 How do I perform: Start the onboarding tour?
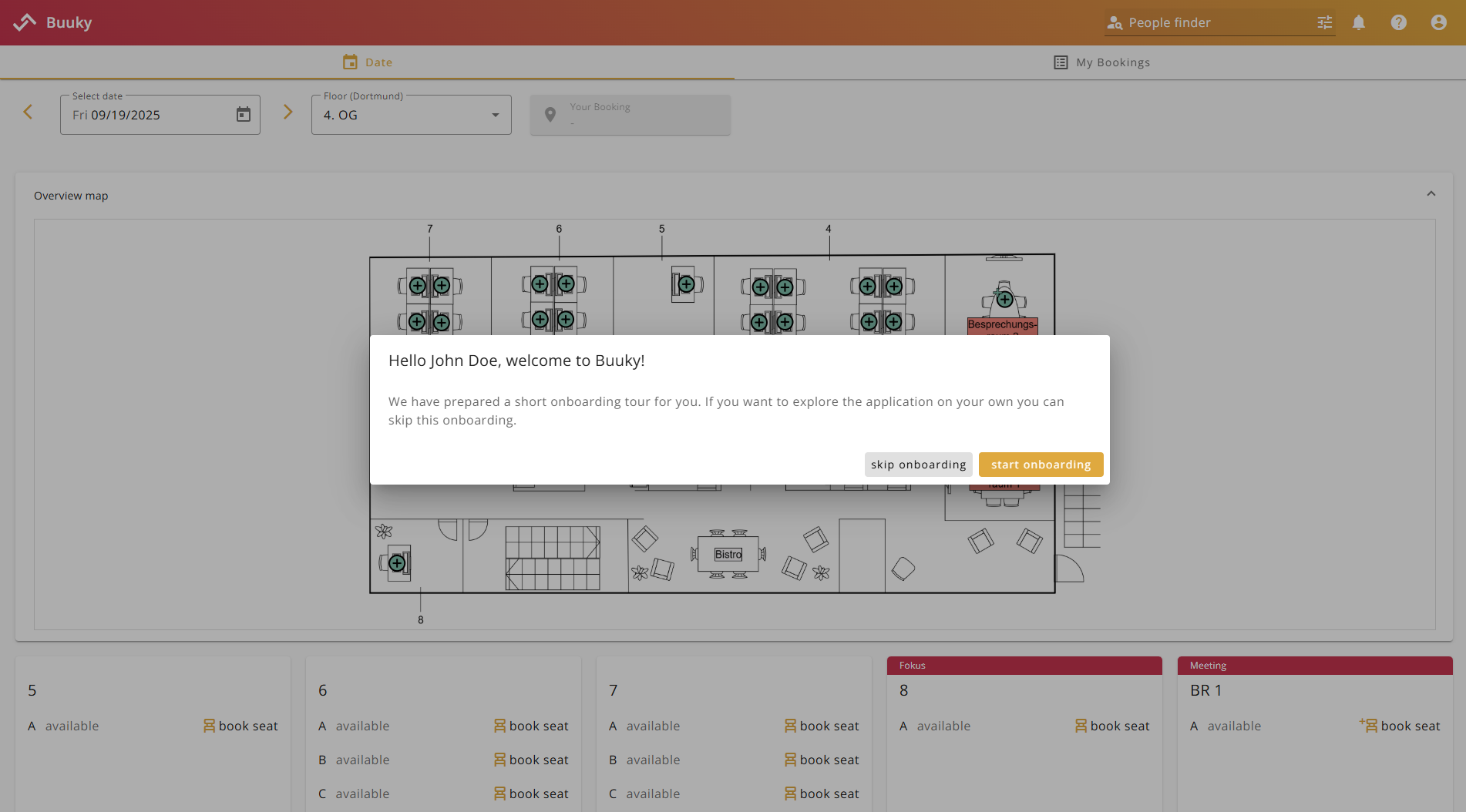tap(1041, 464)
